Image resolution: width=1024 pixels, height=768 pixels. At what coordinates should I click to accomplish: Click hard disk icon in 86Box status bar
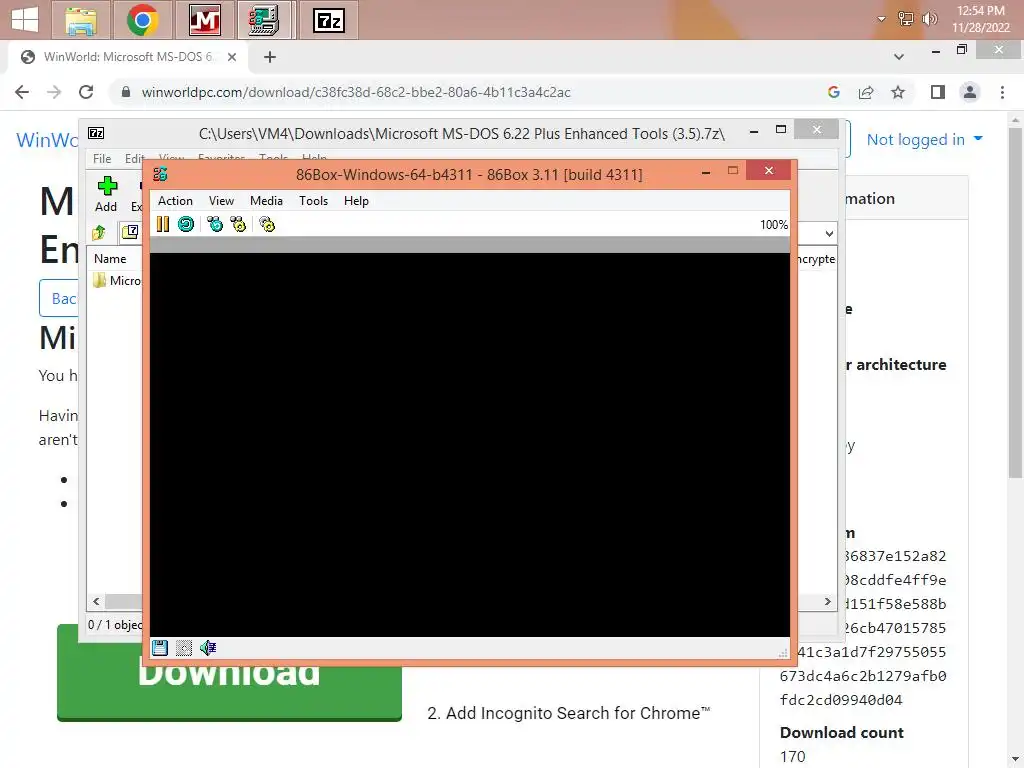point(184,648)
